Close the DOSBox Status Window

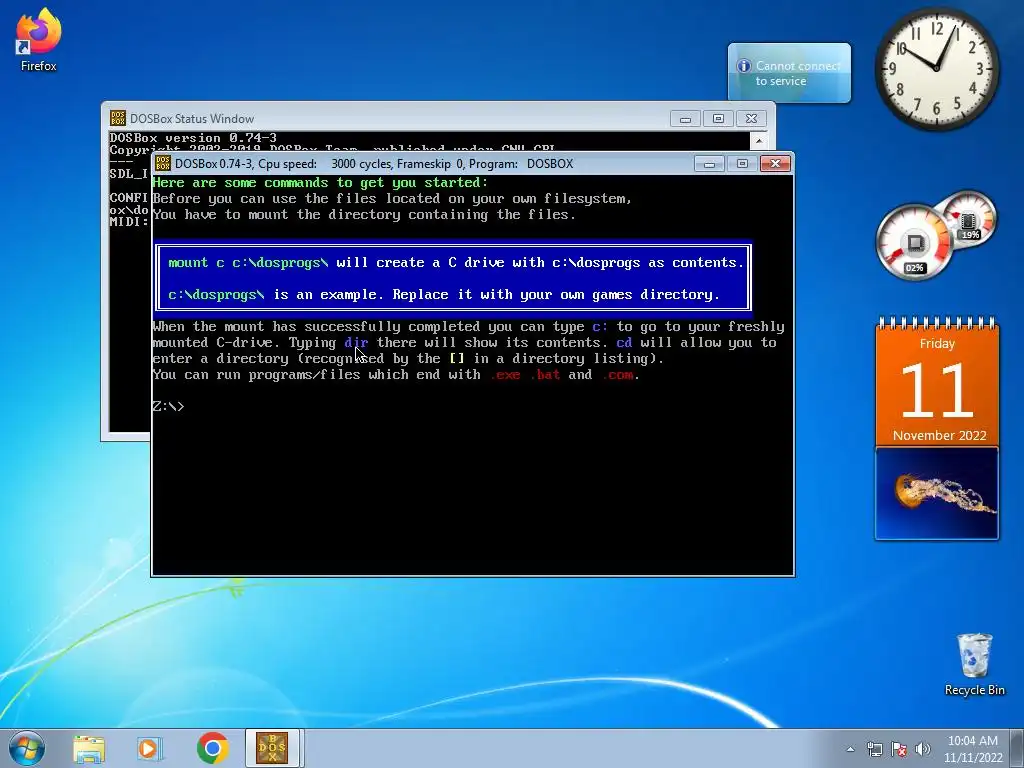click(751, 119)
